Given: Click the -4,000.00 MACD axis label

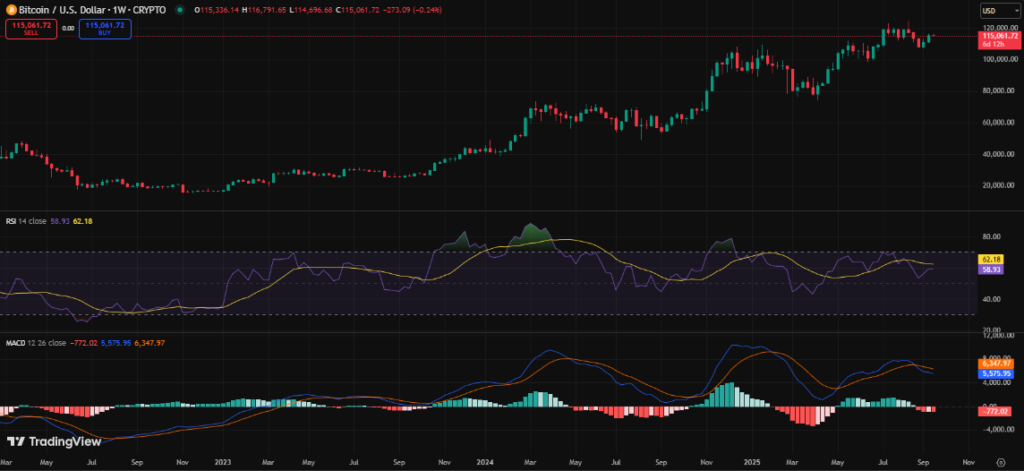Looking at the screenshot, I should [997, 430].
